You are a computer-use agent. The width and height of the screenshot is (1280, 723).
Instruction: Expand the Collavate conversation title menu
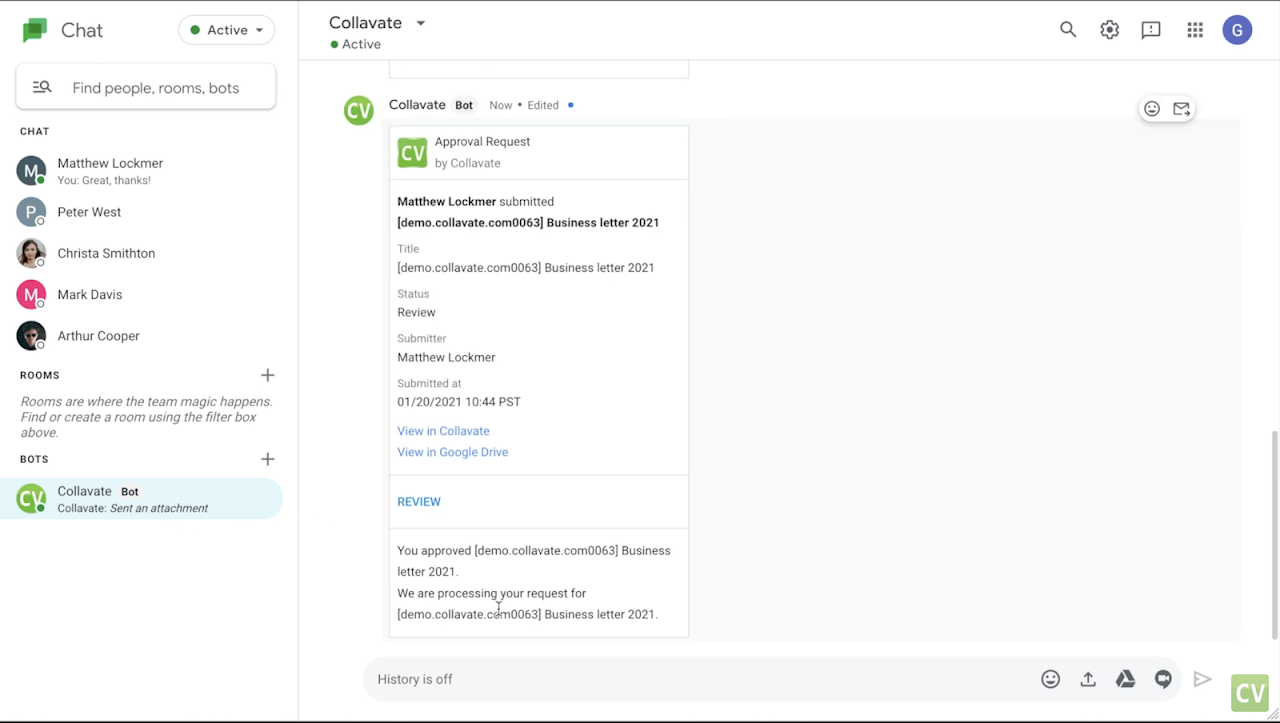pos(420,23)
